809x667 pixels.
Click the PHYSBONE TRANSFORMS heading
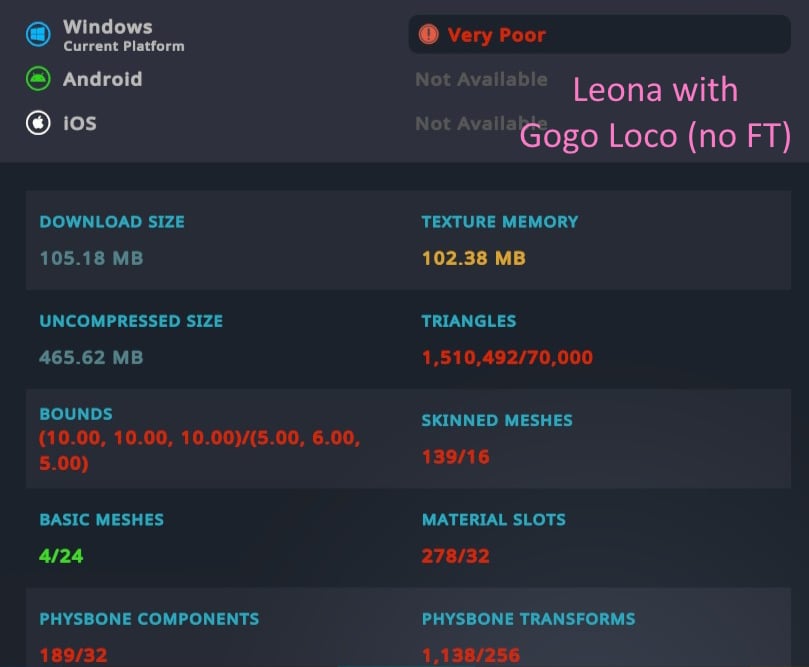coord(528,619)
